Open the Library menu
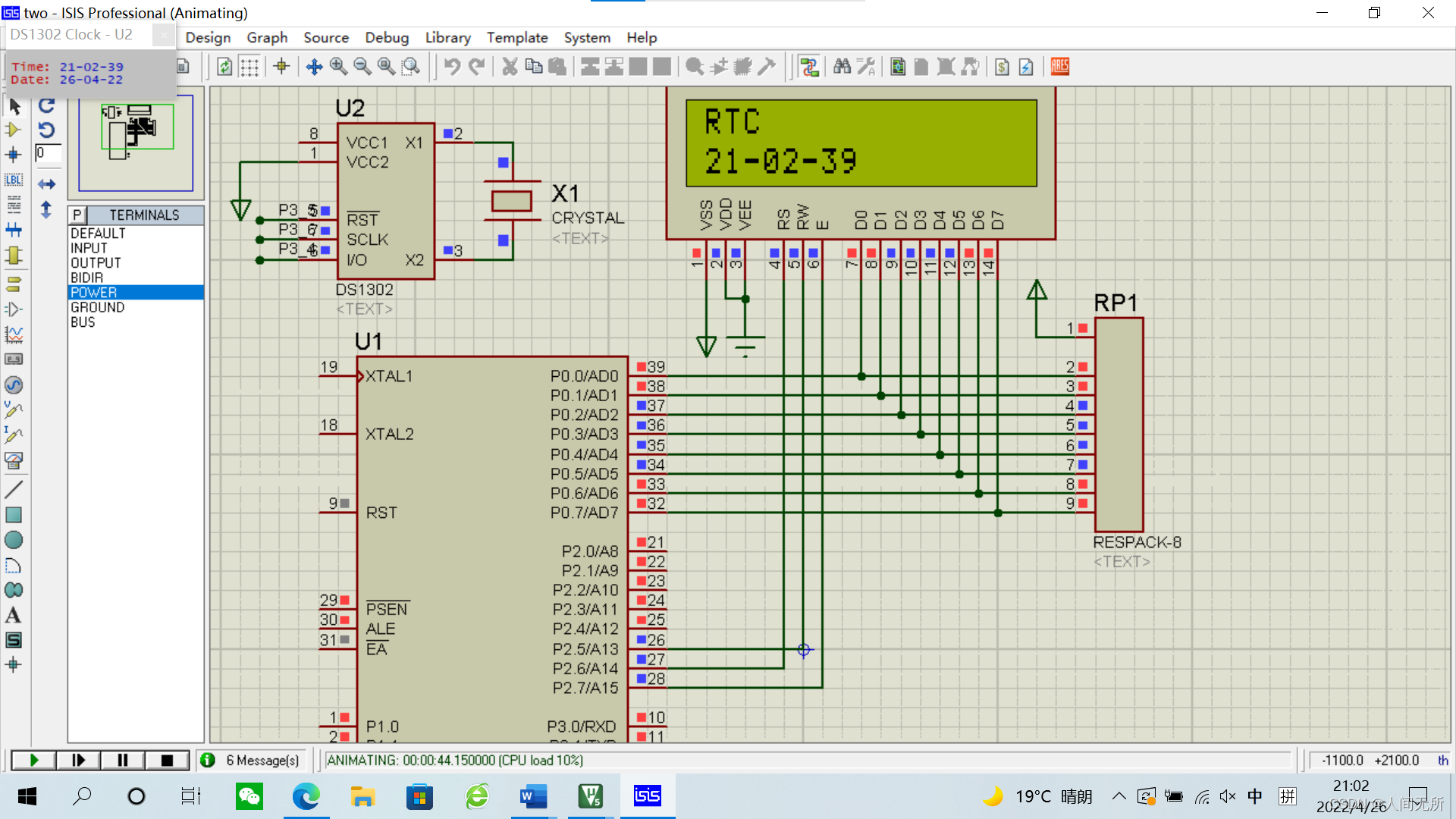 [x=447, y=37]
